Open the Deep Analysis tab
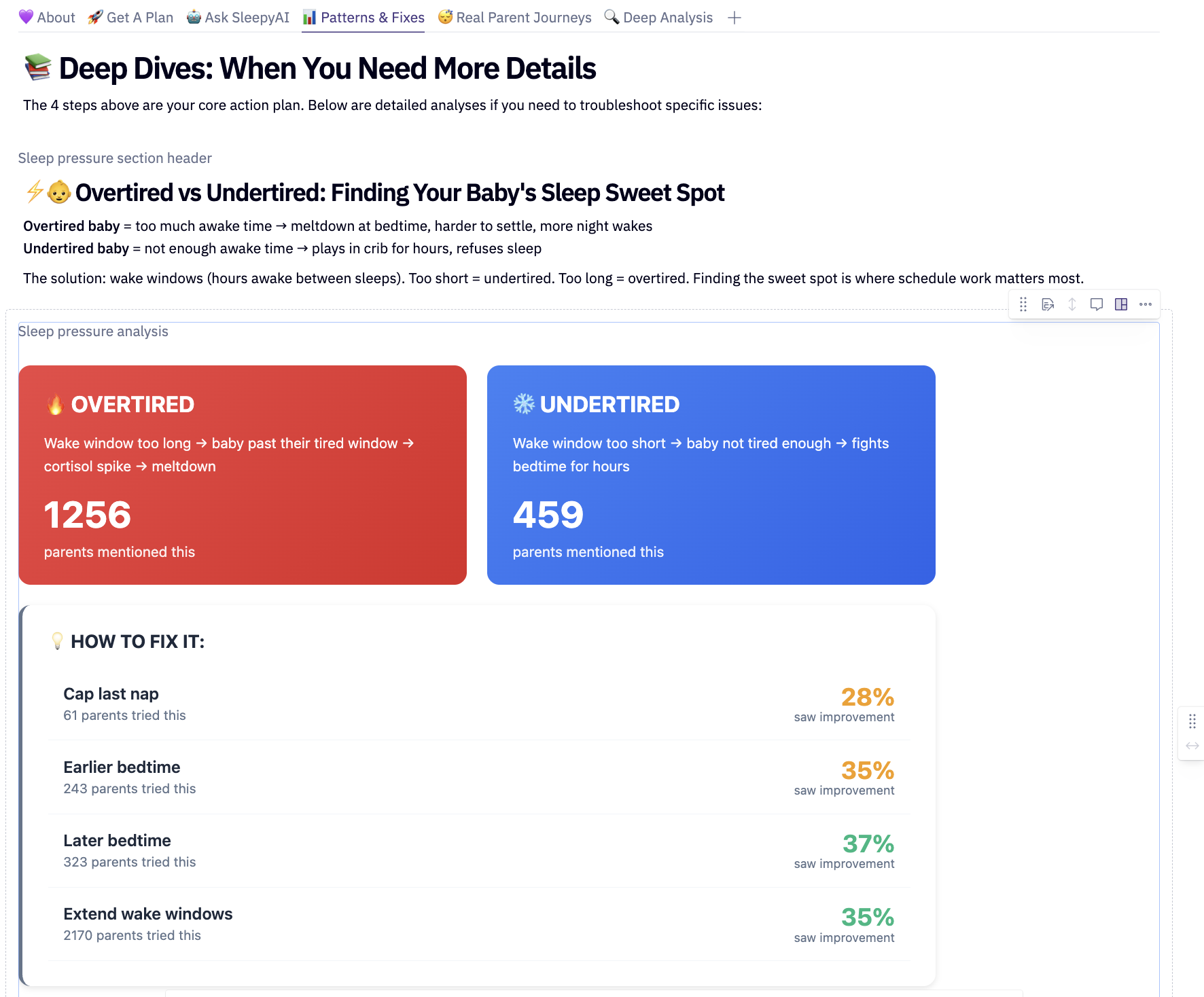Viewport: 1204px width, 997px height. tap(658, 18)
